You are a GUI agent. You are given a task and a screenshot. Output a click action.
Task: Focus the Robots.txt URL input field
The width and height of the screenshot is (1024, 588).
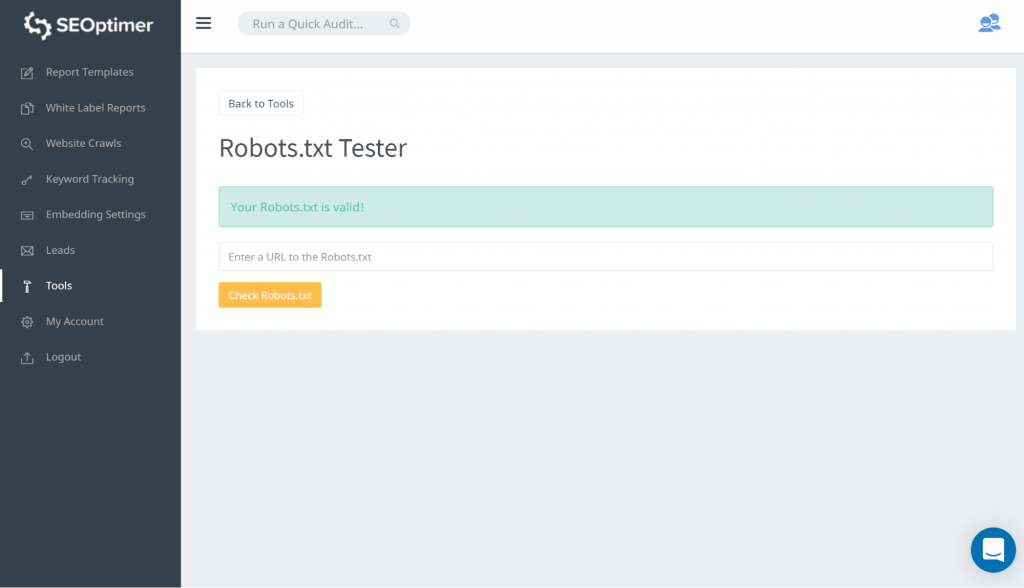[x=605, y=257]
